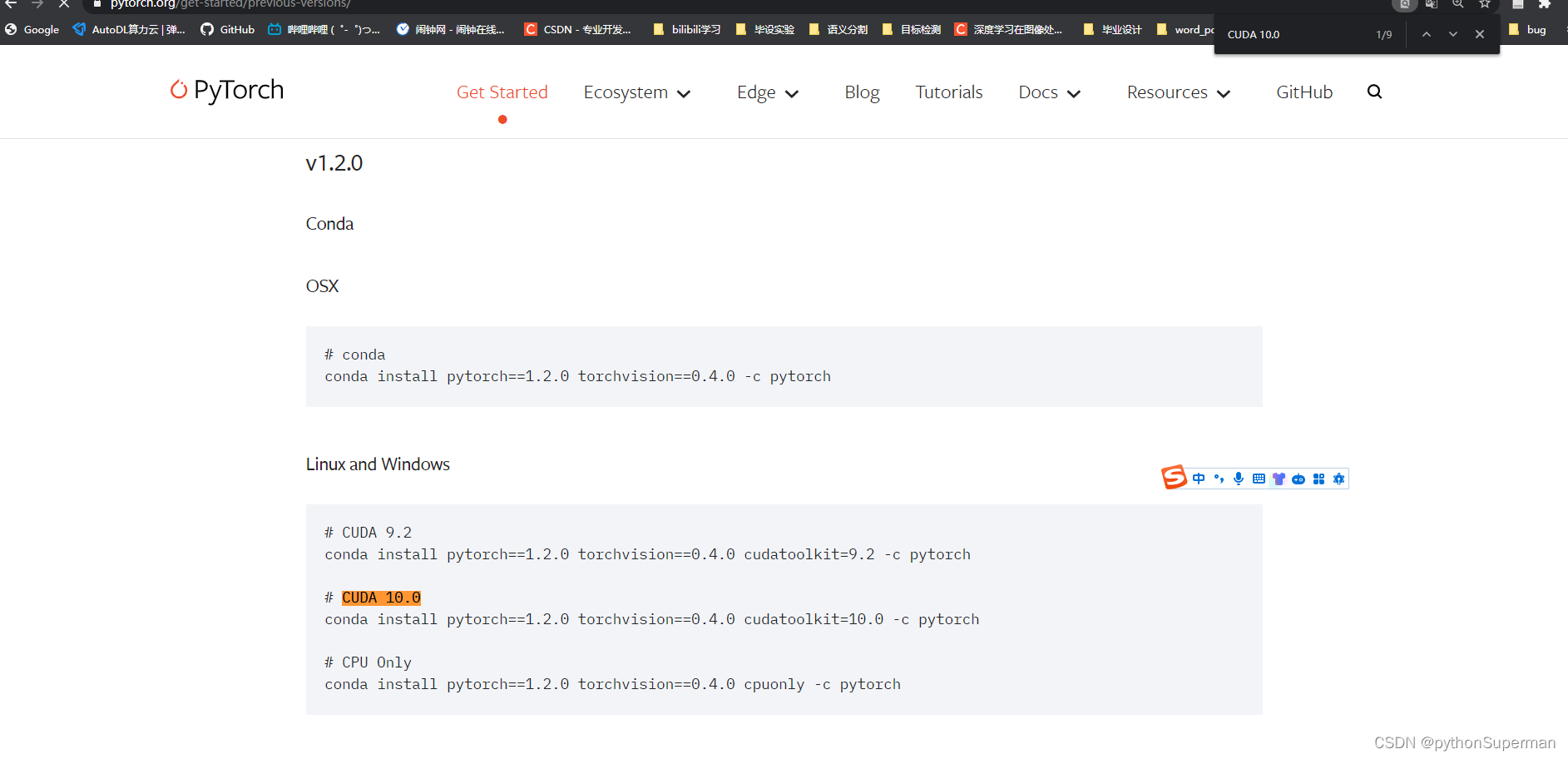Screen dimensions: 1568x759
Task: Close the find-in-page bar
Action: [x=1480, y=34]
